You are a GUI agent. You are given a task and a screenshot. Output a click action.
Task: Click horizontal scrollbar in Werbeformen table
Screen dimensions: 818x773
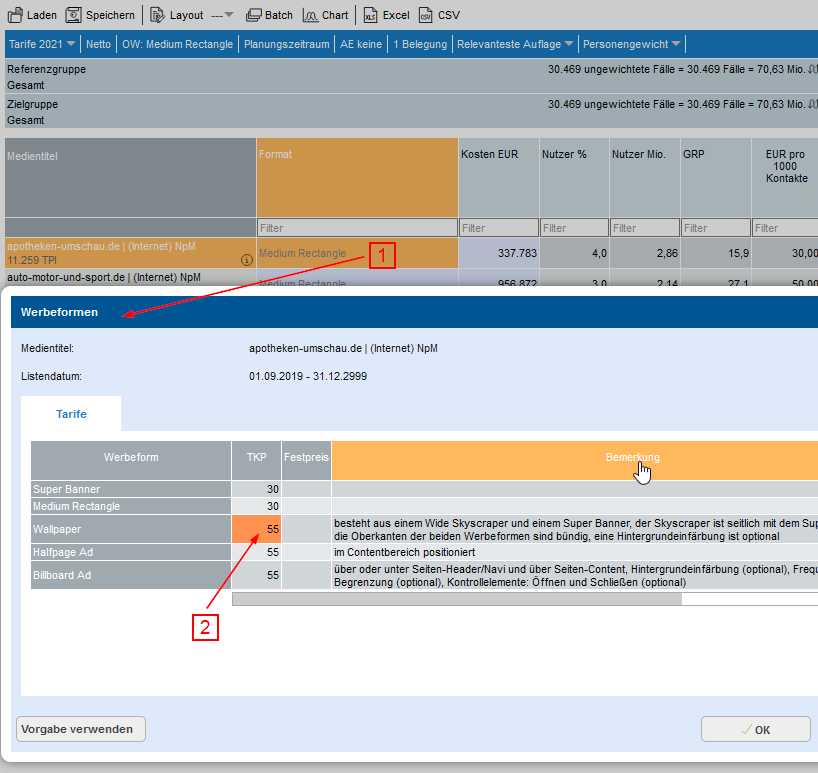(456, 599)
